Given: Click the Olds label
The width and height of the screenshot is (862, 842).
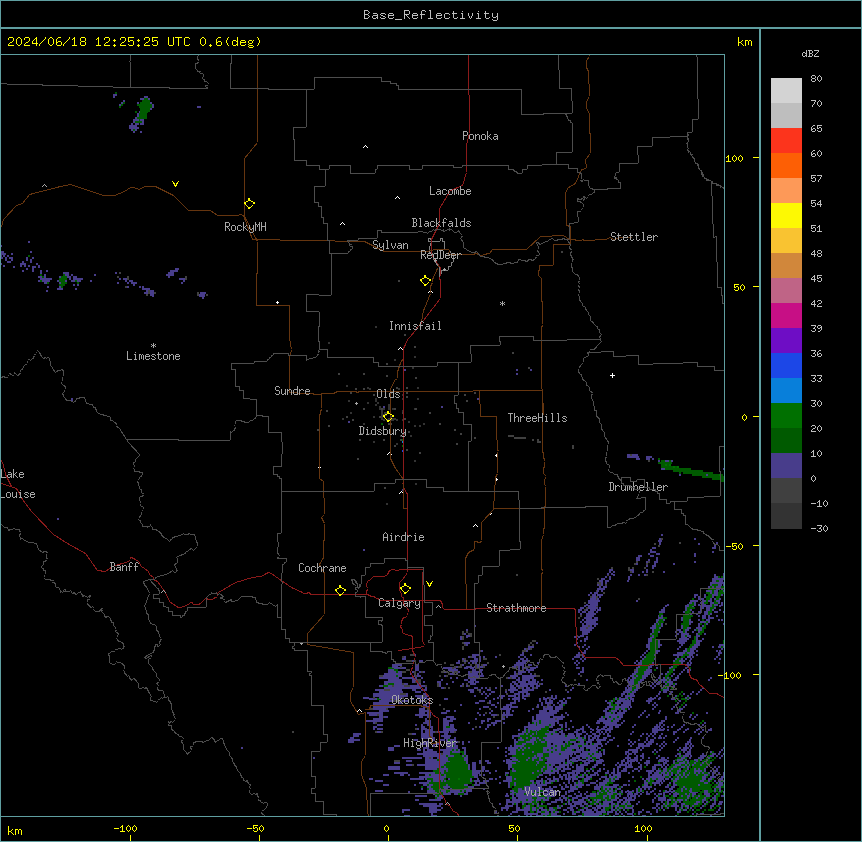Looking at the screenshot, I should point(388,394).
